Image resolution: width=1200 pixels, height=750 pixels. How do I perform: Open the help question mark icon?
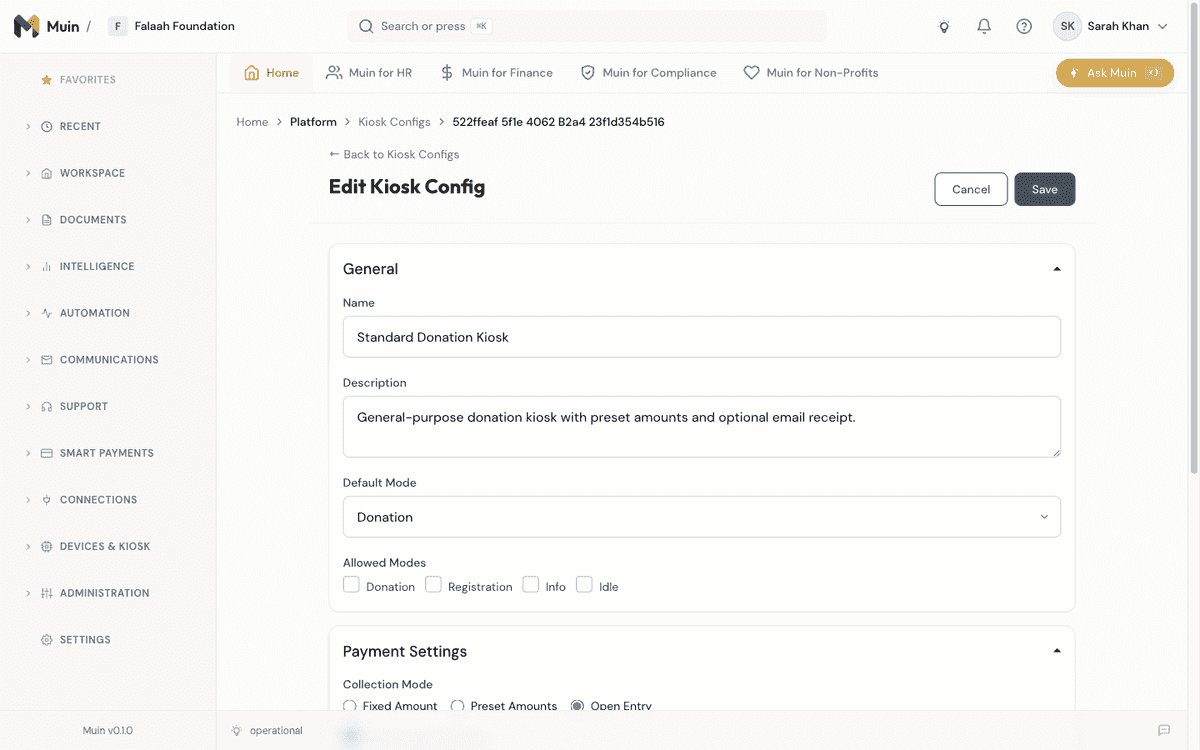click(1024, 27)
